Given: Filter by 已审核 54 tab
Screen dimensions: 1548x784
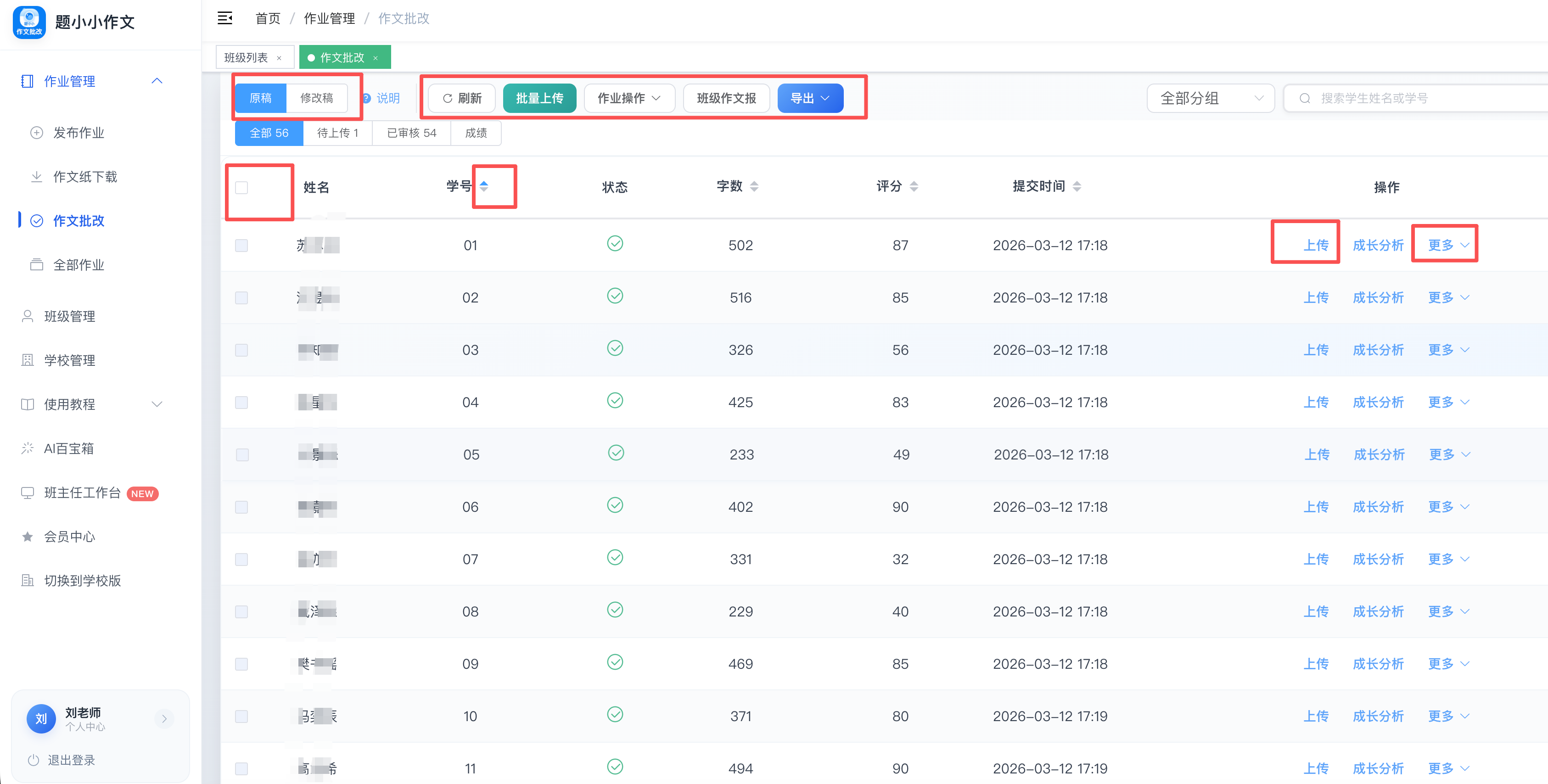Looking at the screenshot, I should 412,133.
